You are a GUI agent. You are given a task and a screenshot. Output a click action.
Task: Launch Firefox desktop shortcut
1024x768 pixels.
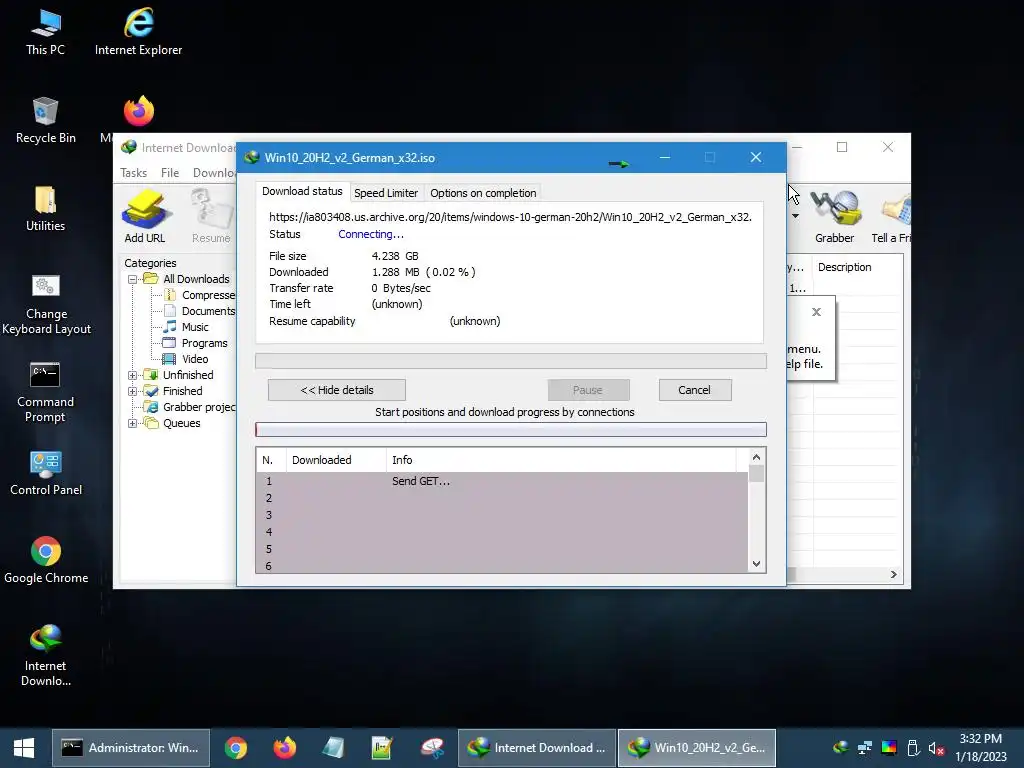(138, 111)
